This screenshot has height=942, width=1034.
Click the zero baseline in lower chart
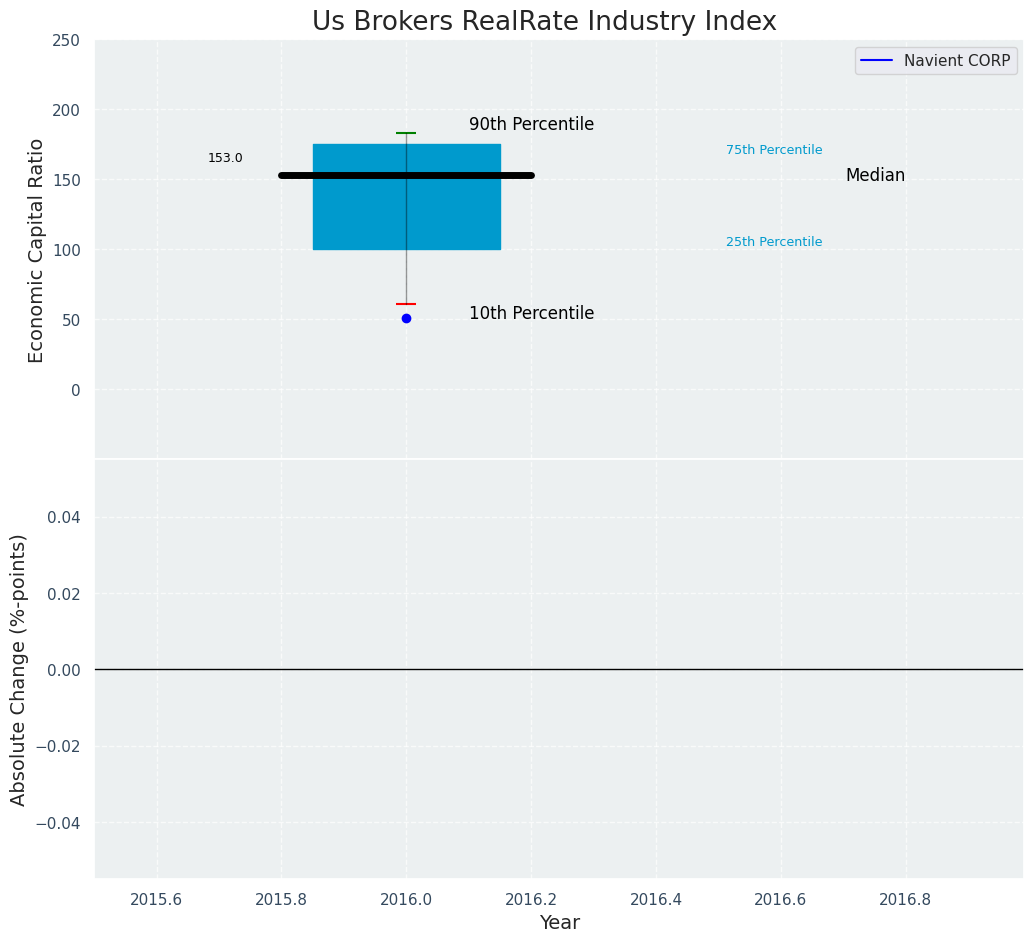[x=559, y=670]
